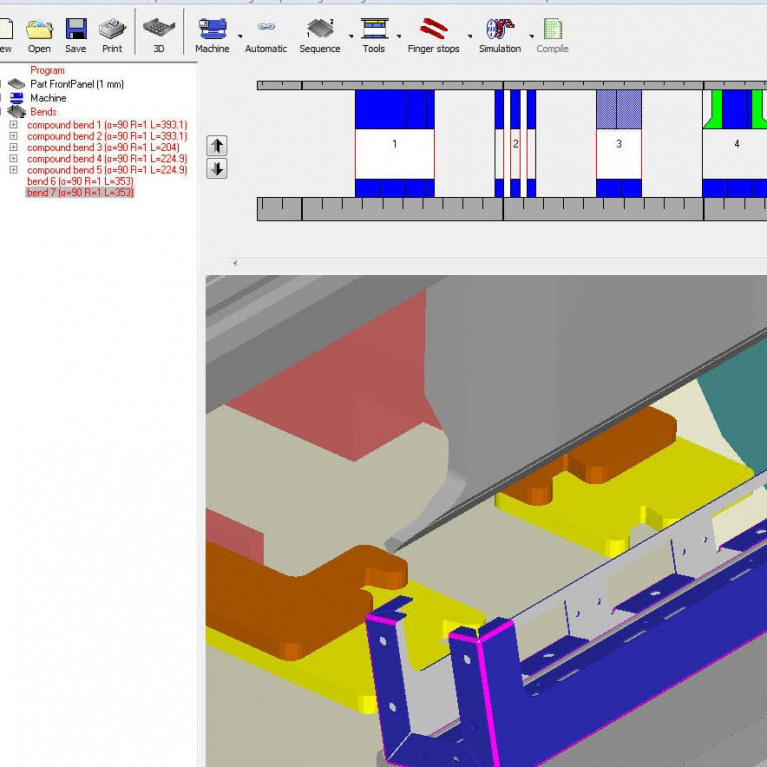Print using the Print toolbar icon

(112, 30)
